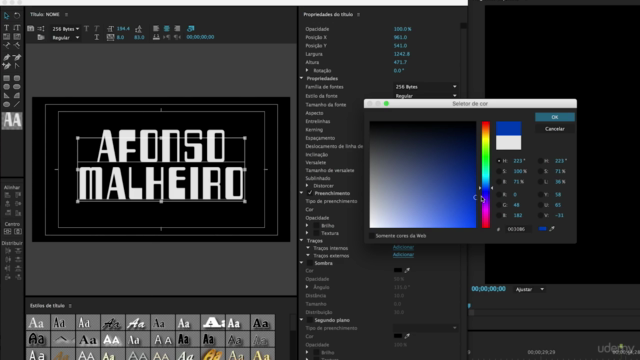The image size is (640, 360).
Task: Click the Sombra black color swatch
Action: (398, 270)
